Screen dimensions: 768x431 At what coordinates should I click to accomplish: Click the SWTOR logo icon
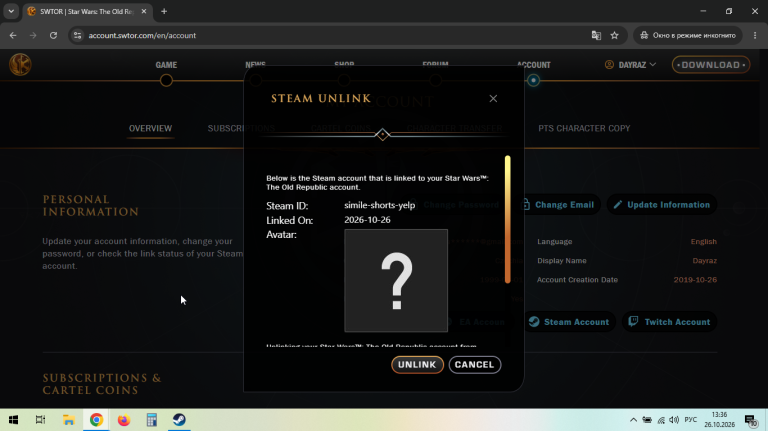[x=20, y=65]
